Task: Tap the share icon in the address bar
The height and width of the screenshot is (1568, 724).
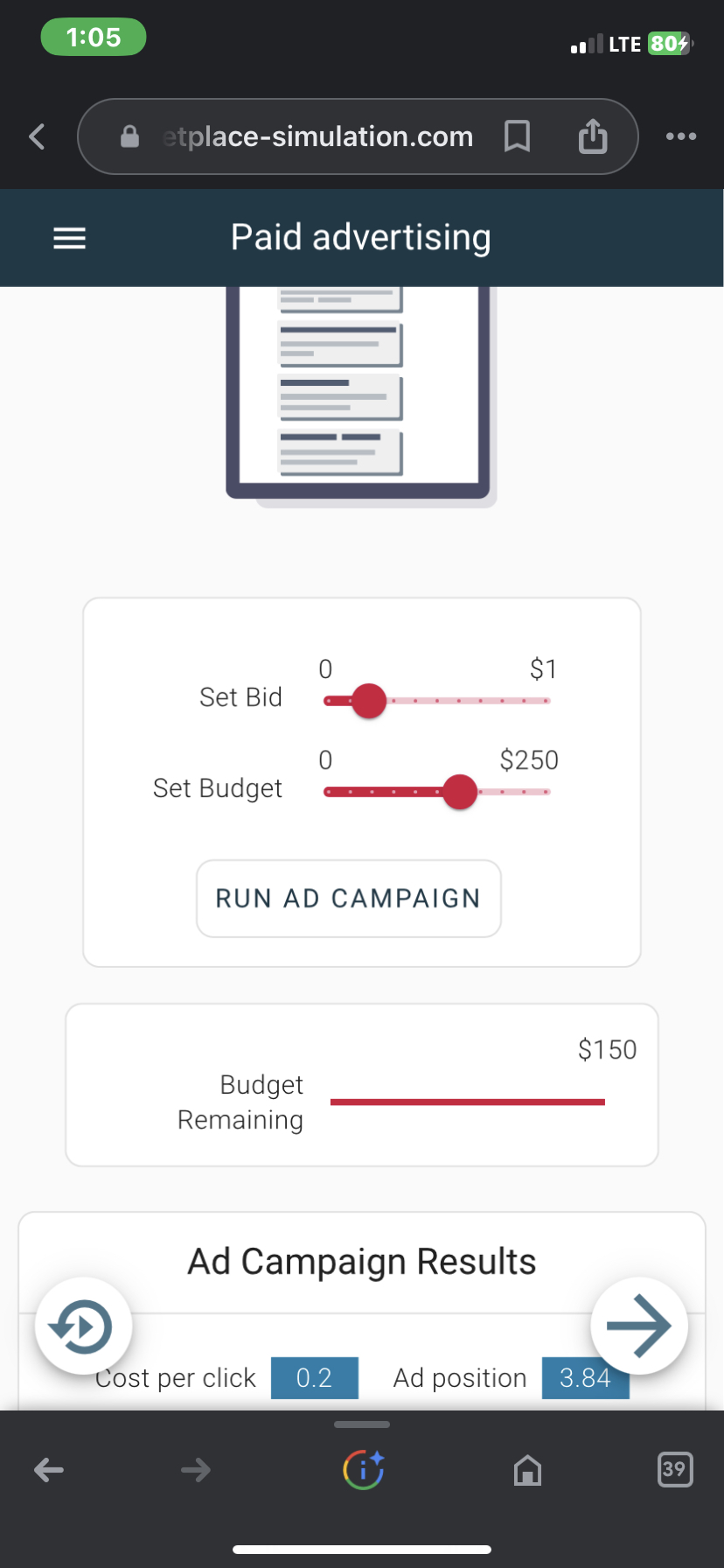Action: pos(592,136)
